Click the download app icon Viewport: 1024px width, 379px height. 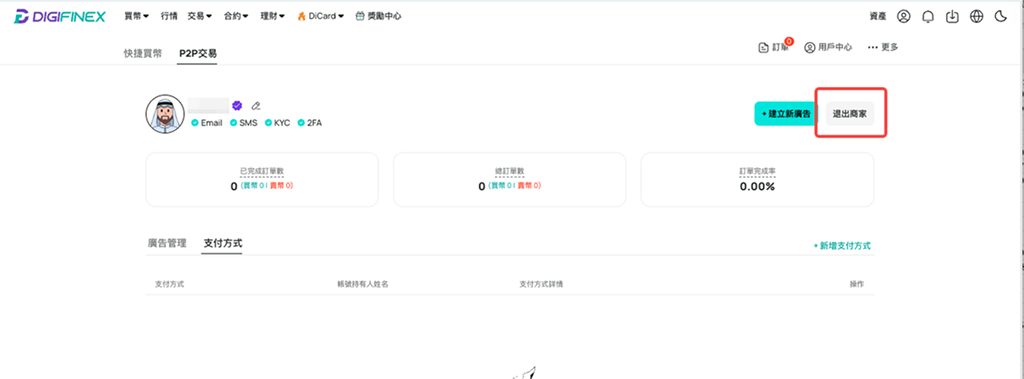952,16
